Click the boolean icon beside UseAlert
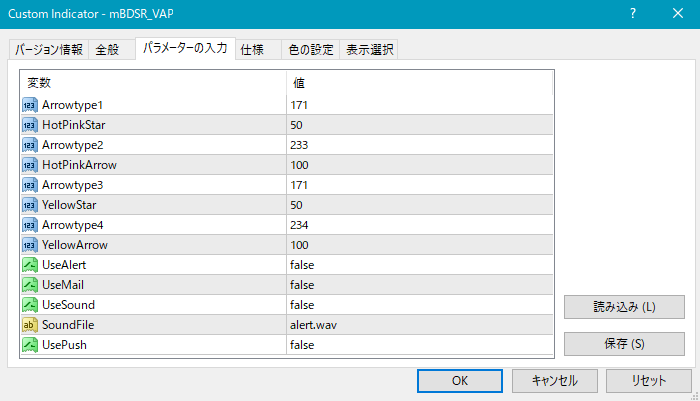The height and width of the screenshot is (401, 700). pyautogui.click(x=29, y=265)
